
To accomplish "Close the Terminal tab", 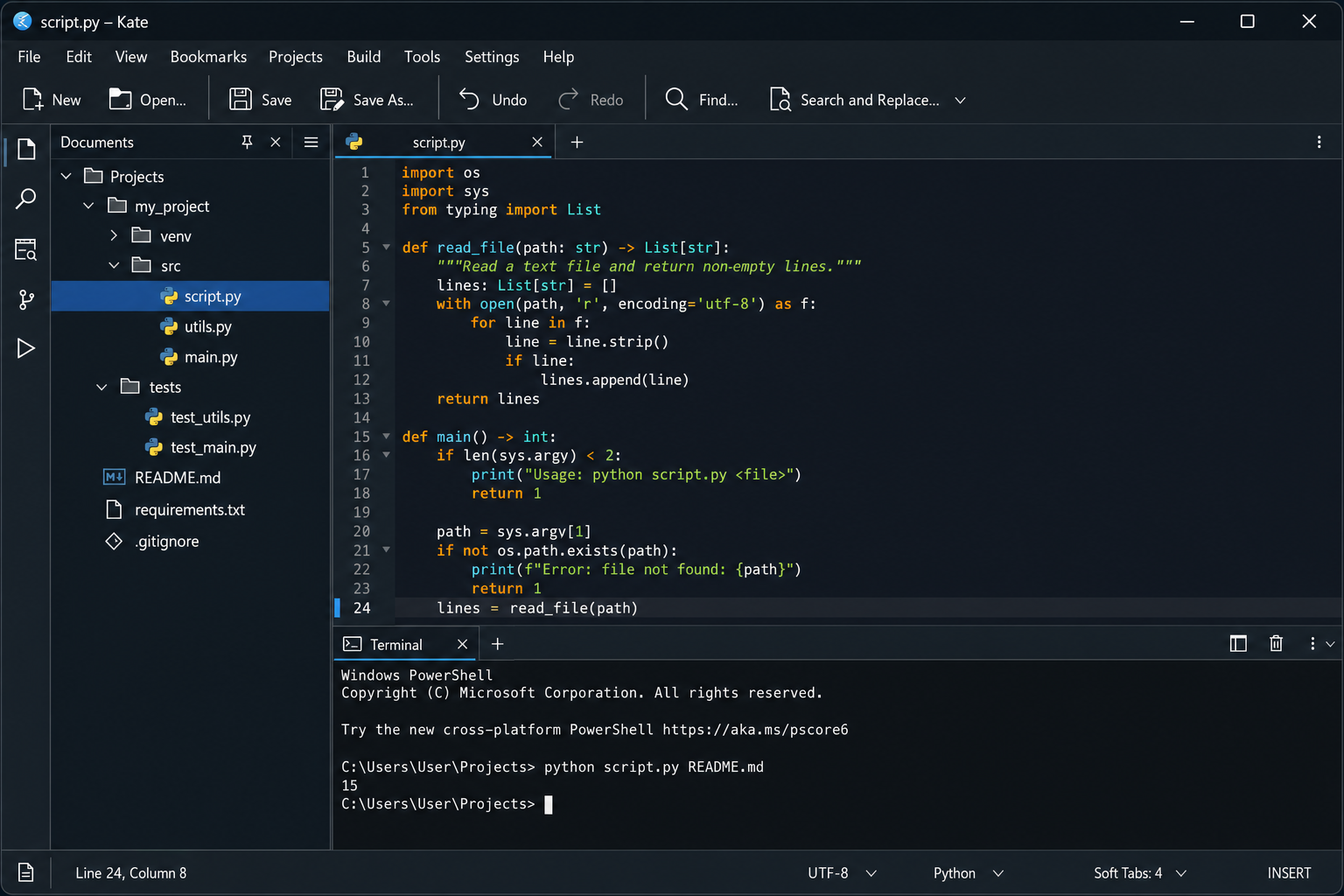I will coord(462,644).
